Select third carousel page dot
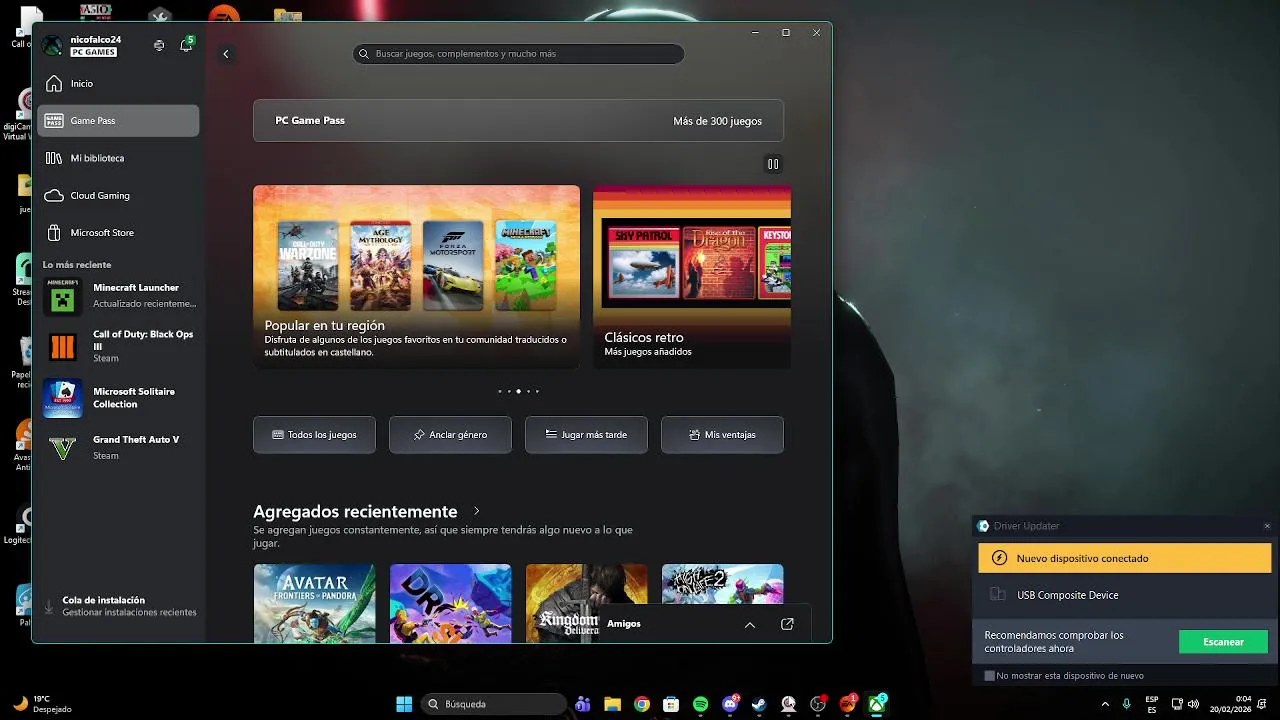This screenshot has height=720, width=1280. tap(518, 391)
